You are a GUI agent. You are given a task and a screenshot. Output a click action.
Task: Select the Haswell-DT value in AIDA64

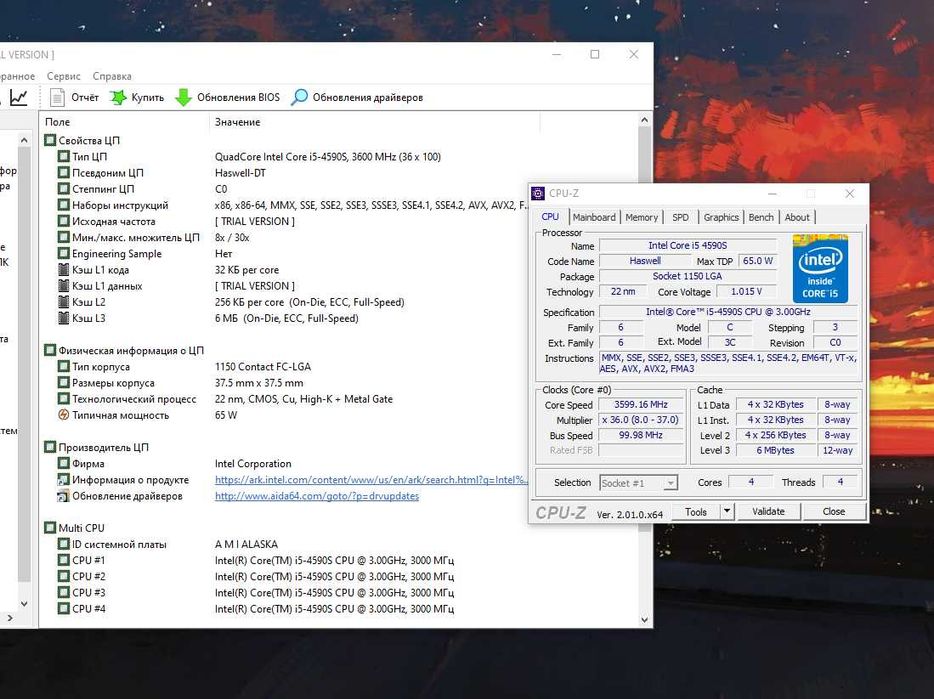240,173
